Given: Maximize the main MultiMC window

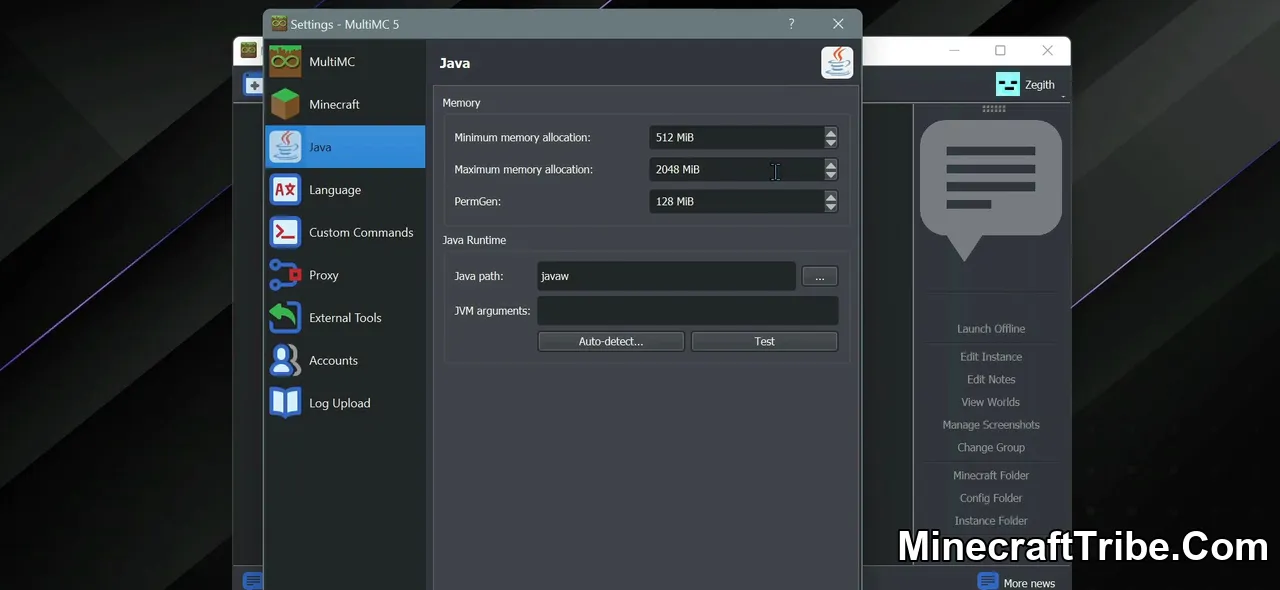Looking at the screenshot, I should click(x=1000, y=50).
